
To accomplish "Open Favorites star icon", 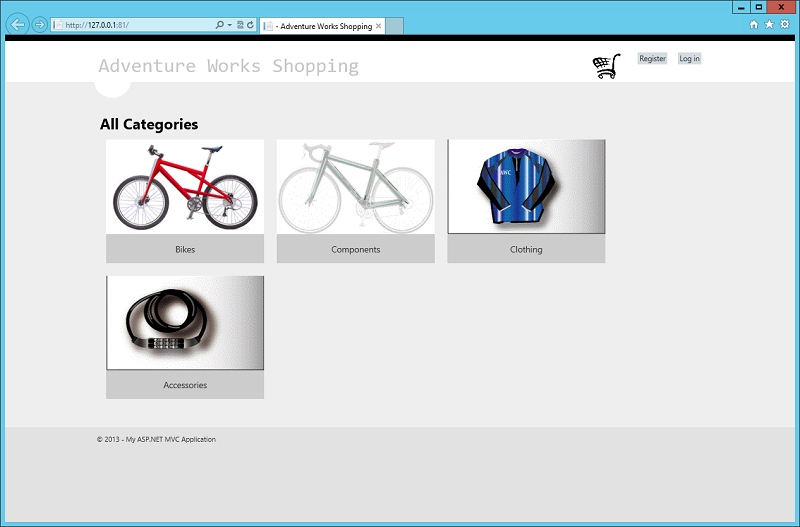I will pos(769,24).
